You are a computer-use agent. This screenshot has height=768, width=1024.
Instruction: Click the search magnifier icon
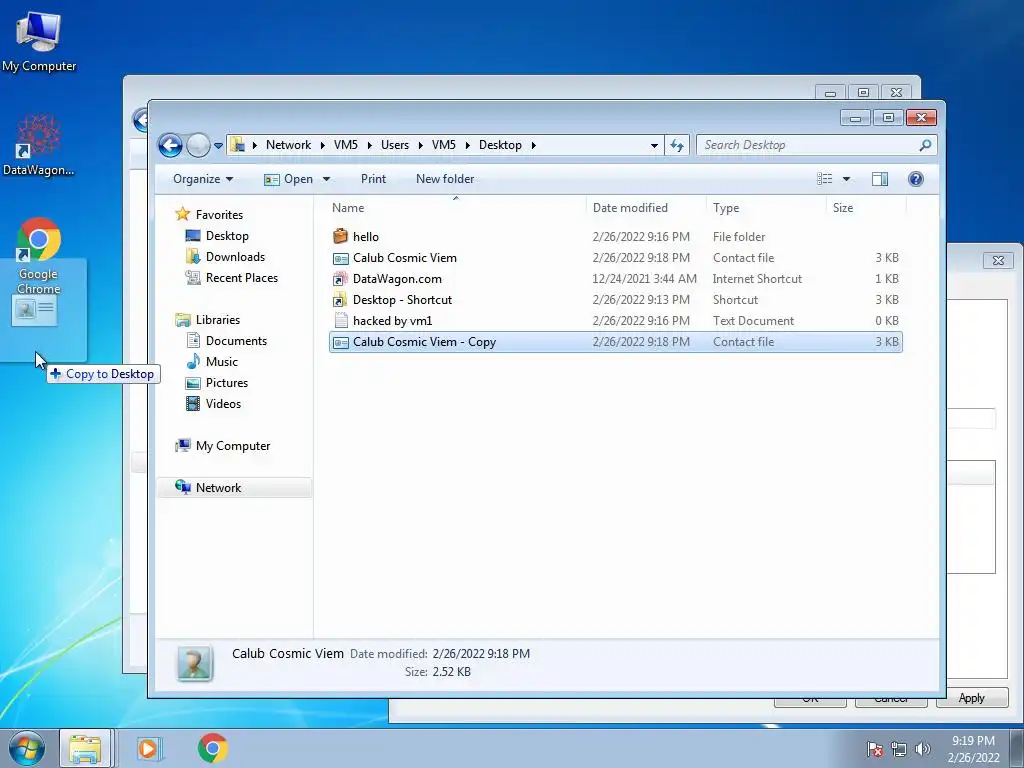(x=925, y=145)
